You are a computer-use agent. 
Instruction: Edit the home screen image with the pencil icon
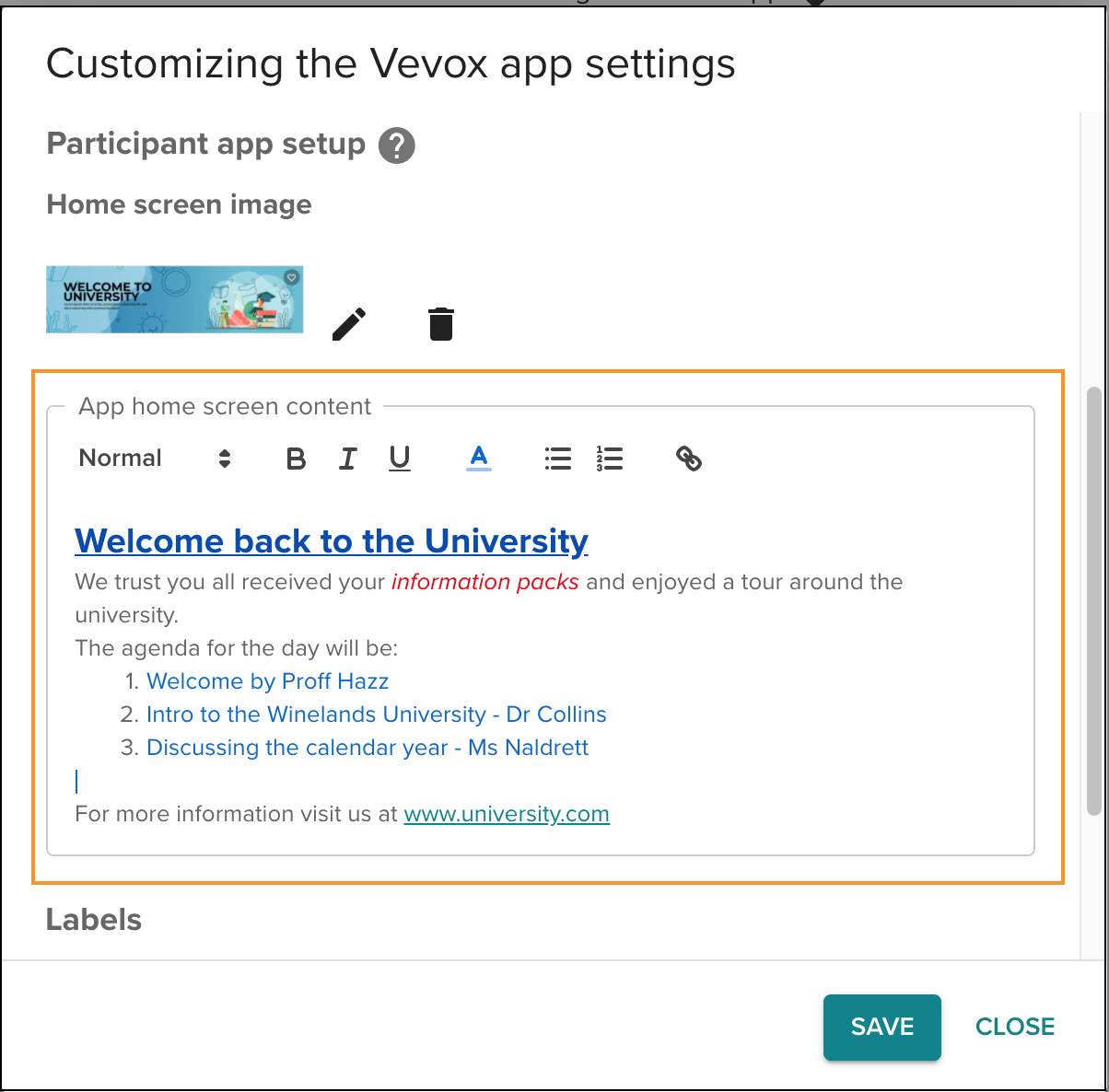(x=348, y=323)
